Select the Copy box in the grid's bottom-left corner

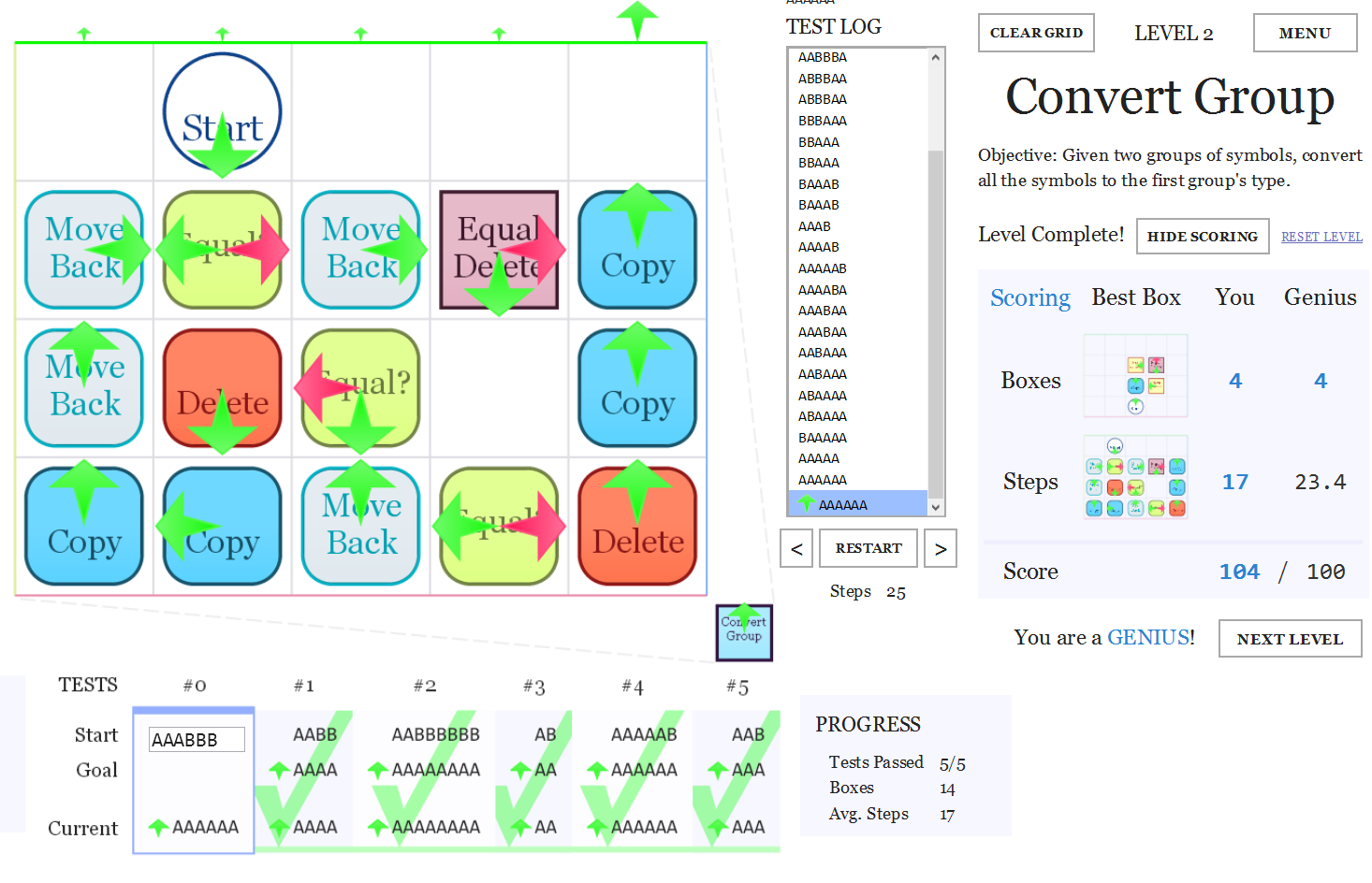(84, 527)
